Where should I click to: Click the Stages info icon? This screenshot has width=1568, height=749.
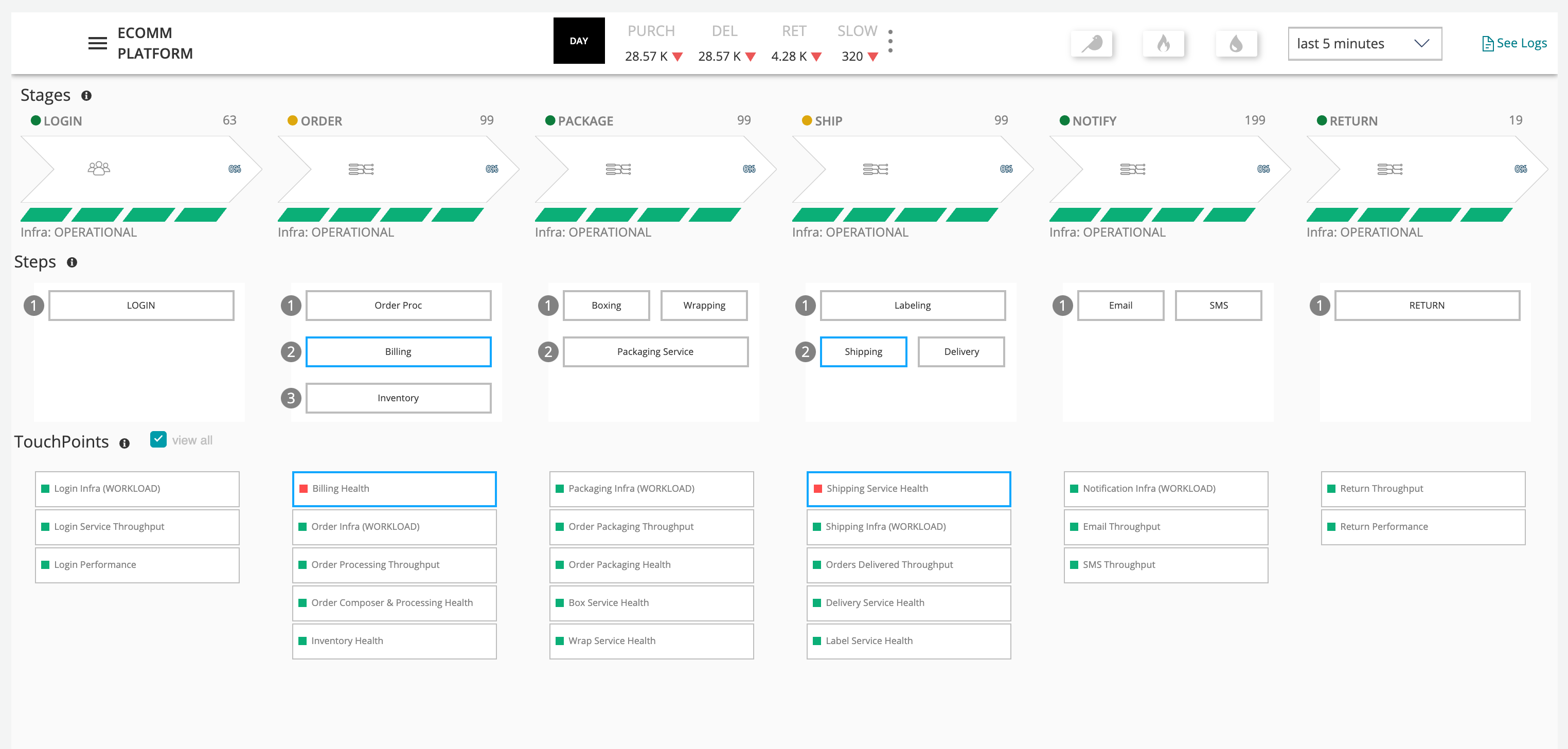[86, 96]
